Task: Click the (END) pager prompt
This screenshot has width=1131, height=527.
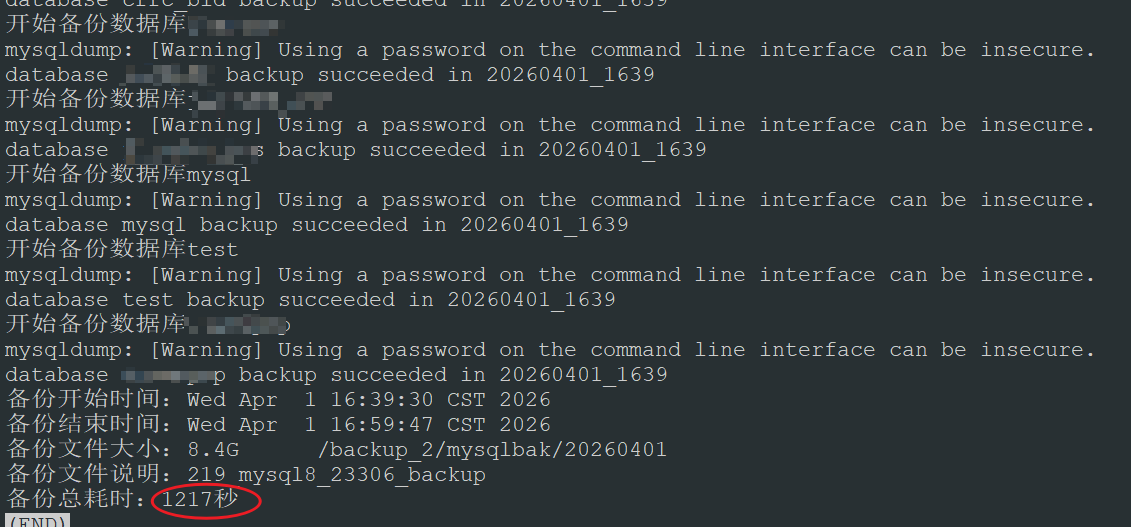Action: click(x=36, y=521)
